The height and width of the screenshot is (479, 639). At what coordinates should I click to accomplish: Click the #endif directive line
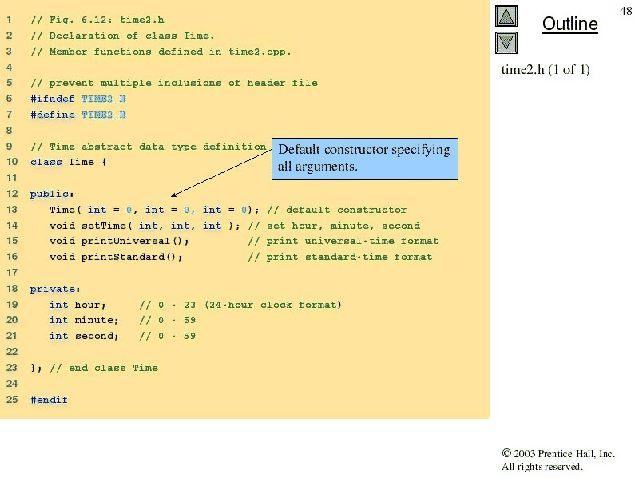click(49, 399)
